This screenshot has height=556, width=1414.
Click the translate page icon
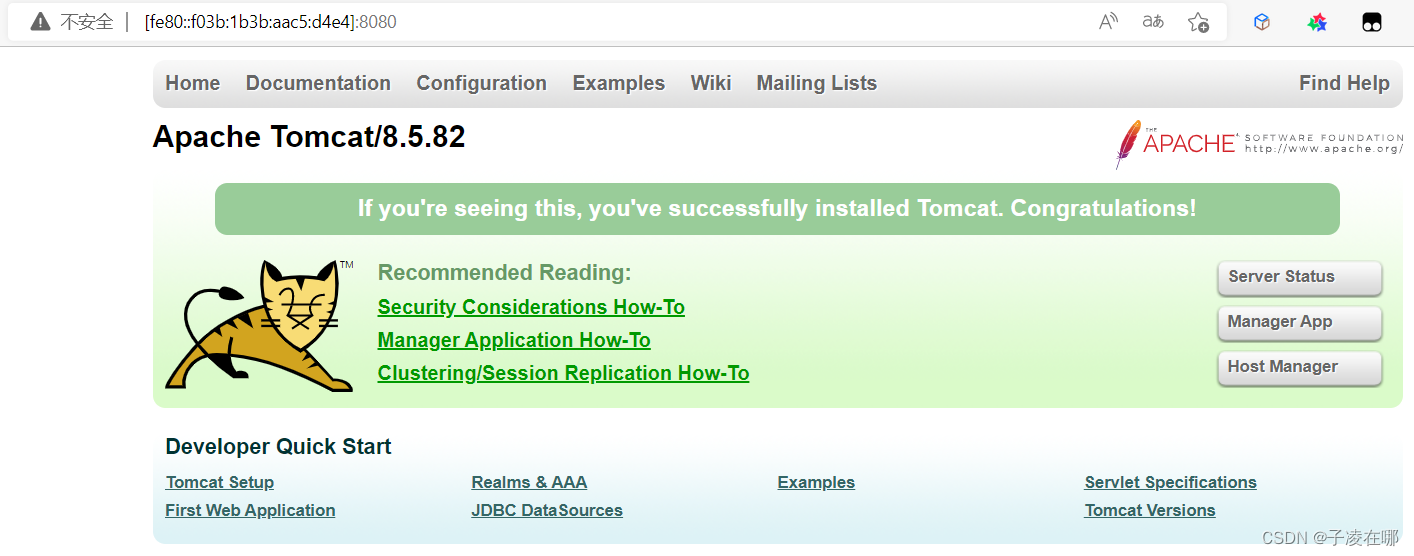point(1153,22)
